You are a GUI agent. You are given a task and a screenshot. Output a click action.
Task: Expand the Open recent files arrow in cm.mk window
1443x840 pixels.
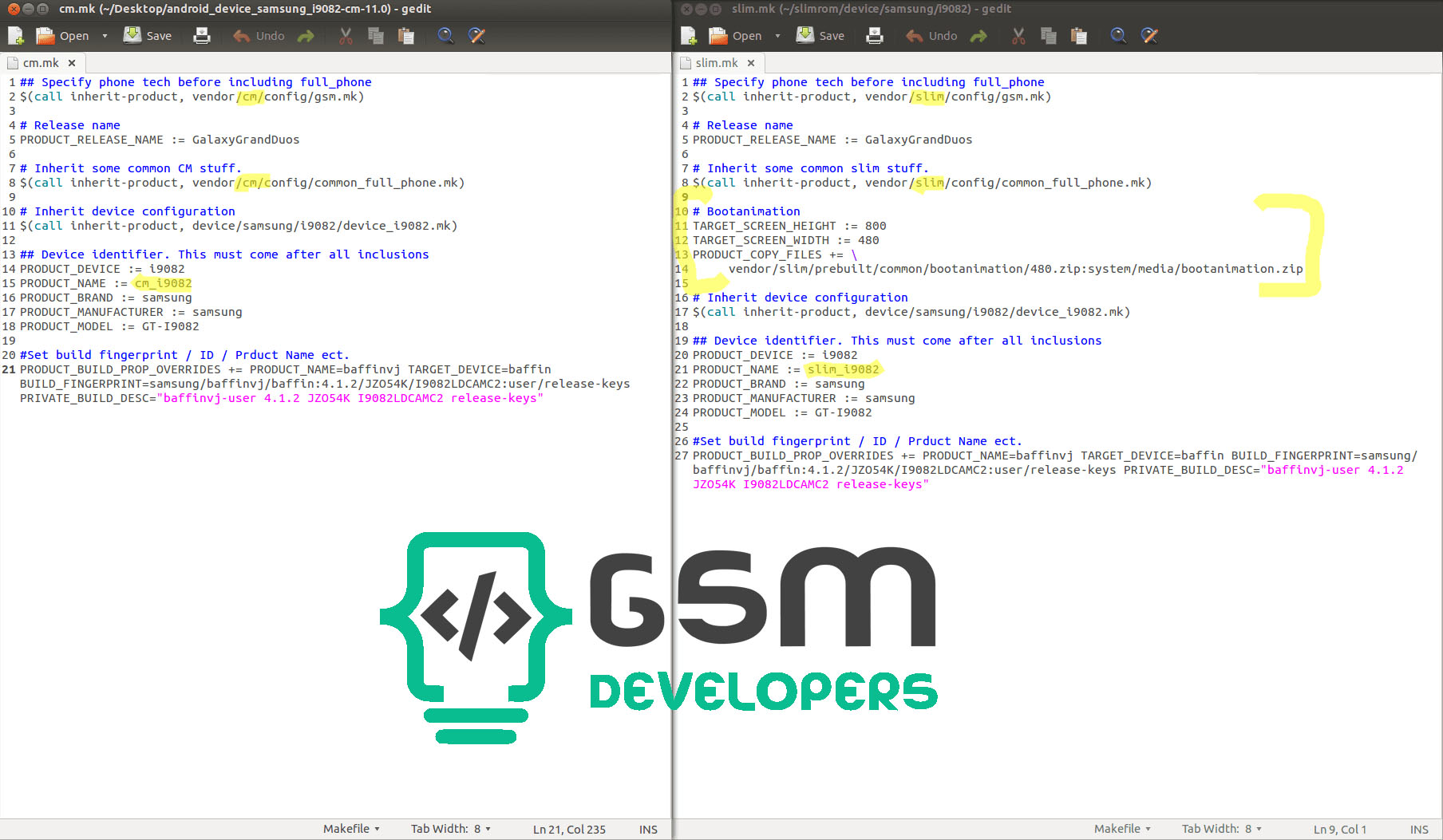pos(105,36)
